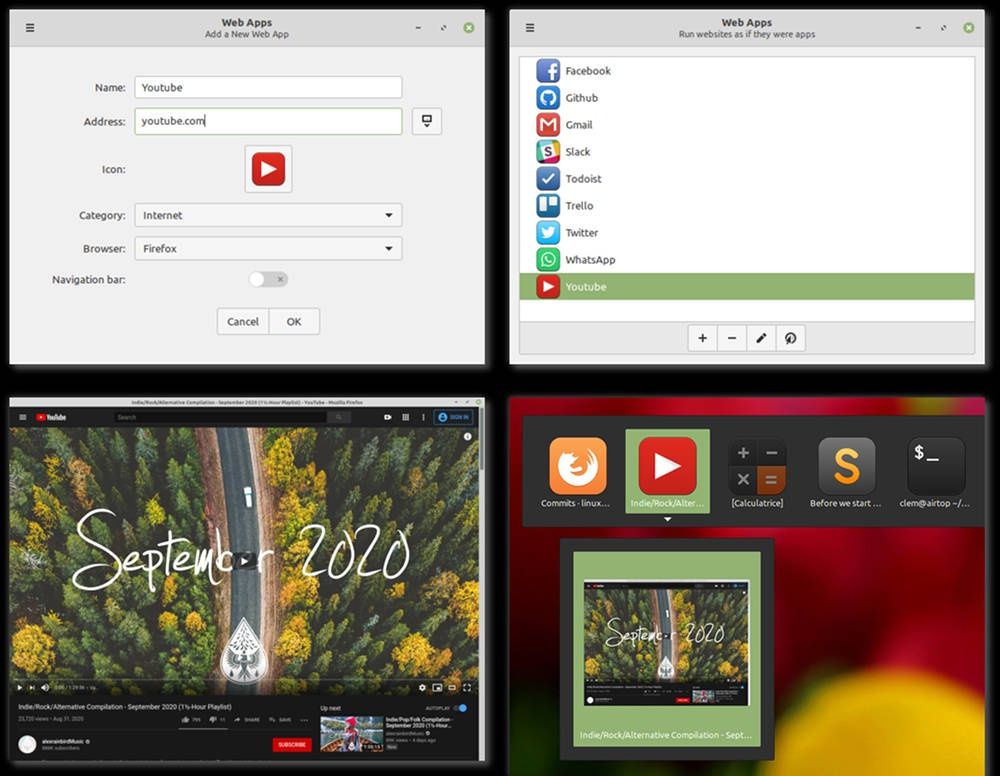Select the Github icon in the list
Viewport: 1000px width, 776px height.
point(548,98)
